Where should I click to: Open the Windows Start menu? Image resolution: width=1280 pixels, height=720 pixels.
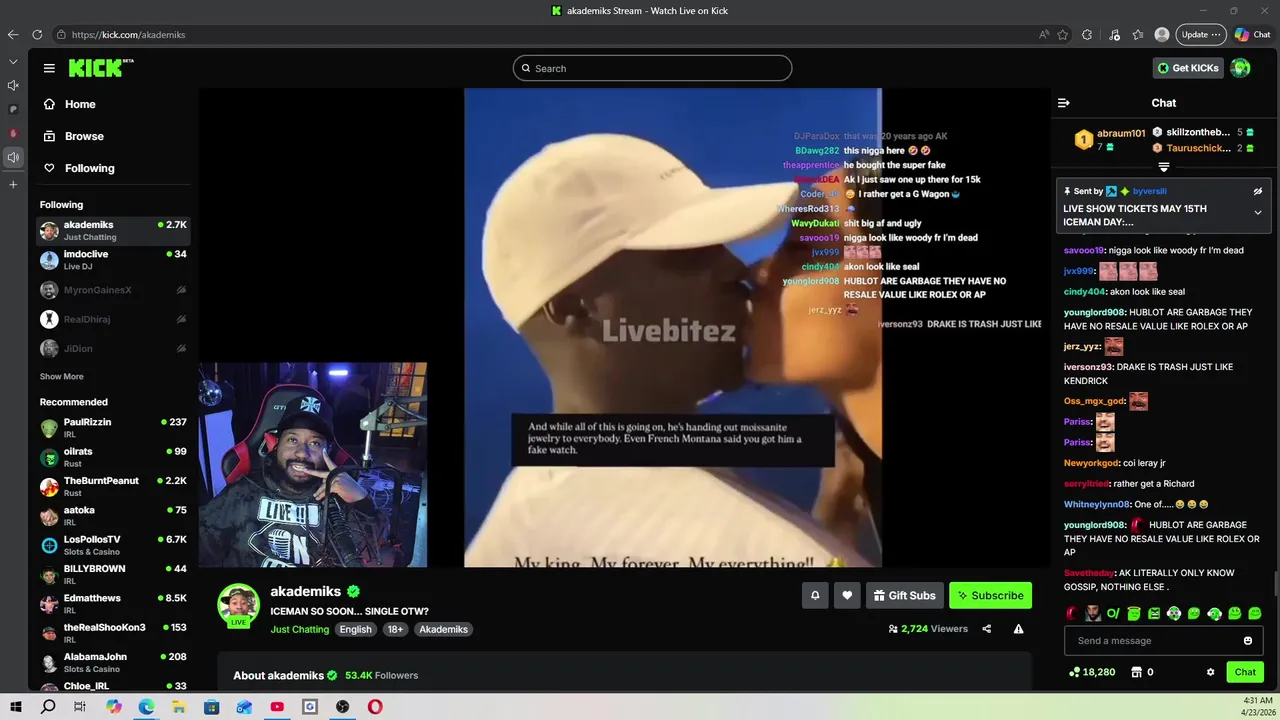15,707
